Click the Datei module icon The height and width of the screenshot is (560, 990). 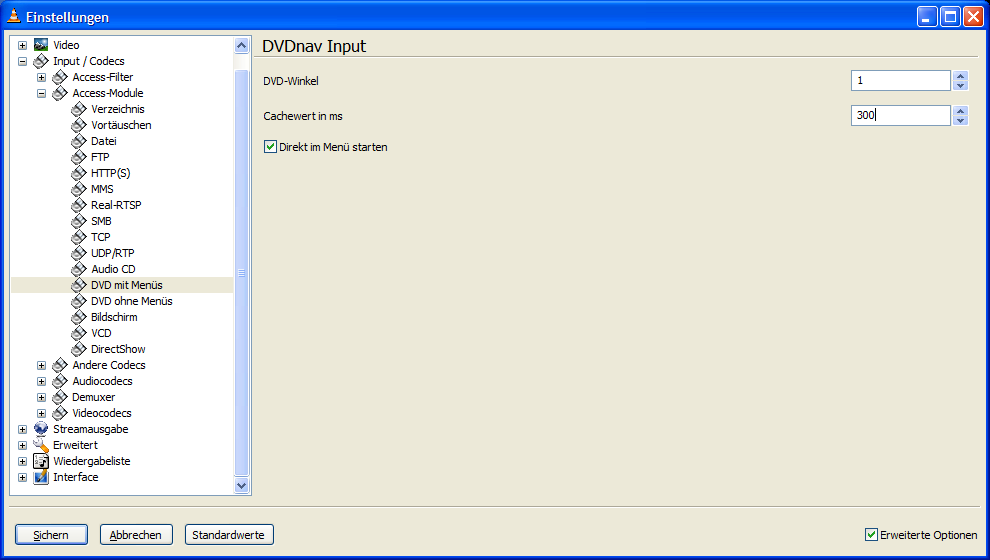(79, 141)
